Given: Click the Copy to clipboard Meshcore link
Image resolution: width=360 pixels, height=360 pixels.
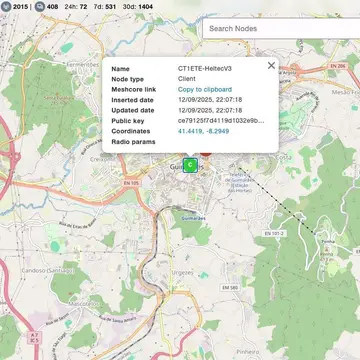Looking at the screenshot, I should pyautogui.click(x=205, y=89).
